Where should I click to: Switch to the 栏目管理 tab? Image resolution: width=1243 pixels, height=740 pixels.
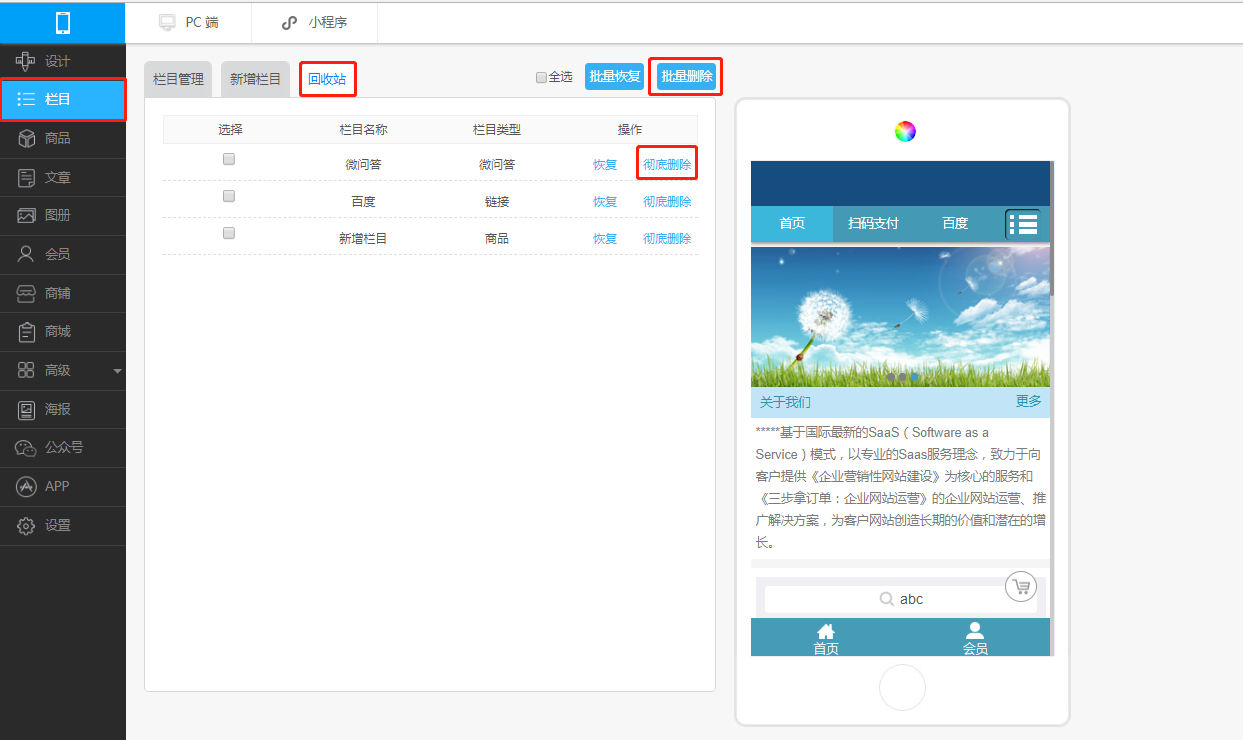178,79
